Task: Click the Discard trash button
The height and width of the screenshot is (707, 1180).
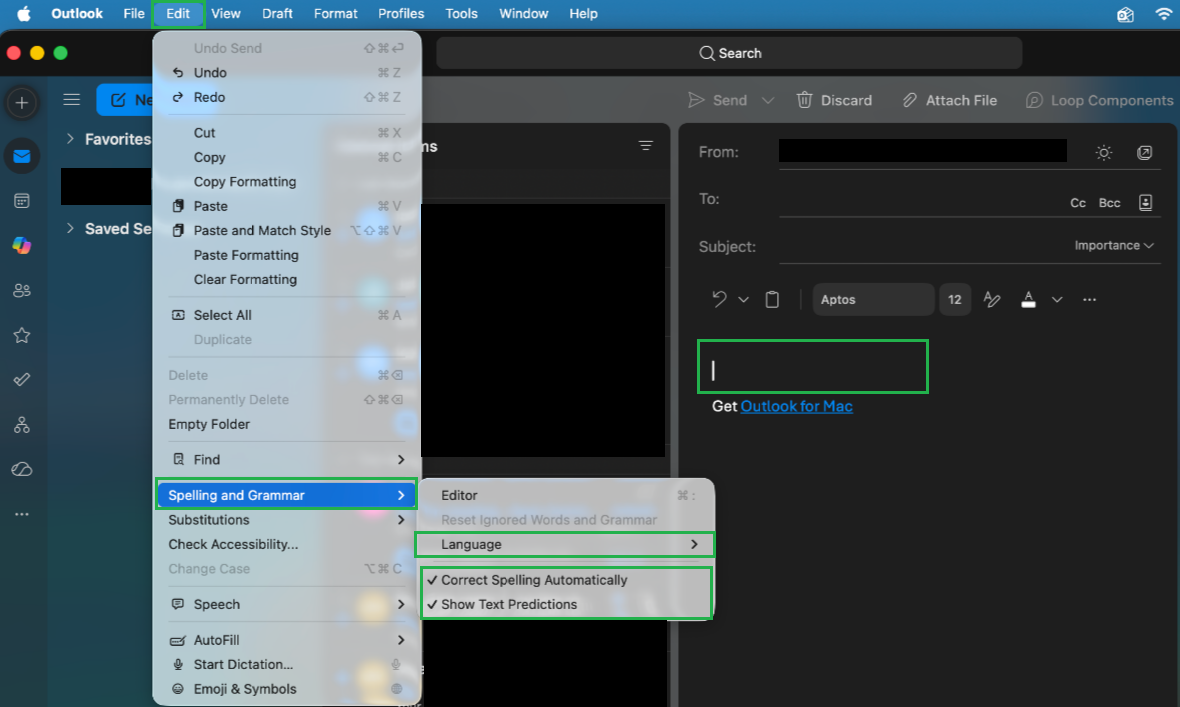Action: pos(835,100)
